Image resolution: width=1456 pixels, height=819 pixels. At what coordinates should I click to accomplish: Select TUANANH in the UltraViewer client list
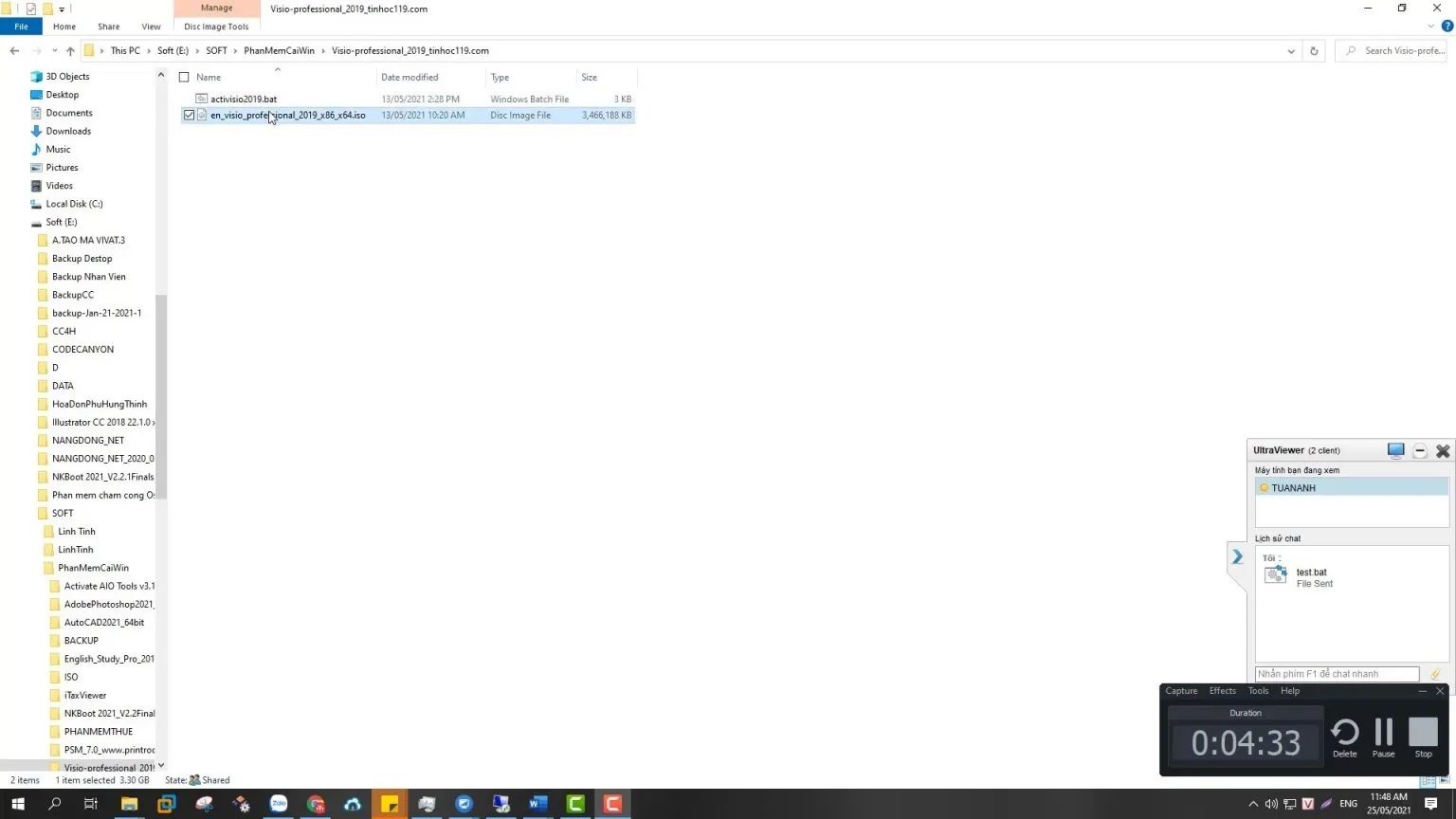click(x=1352, y=487)
